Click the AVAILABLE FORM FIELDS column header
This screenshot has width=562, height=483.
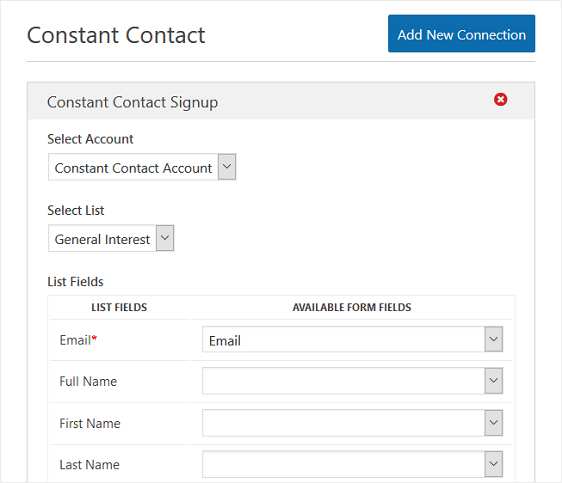point(352,307)
